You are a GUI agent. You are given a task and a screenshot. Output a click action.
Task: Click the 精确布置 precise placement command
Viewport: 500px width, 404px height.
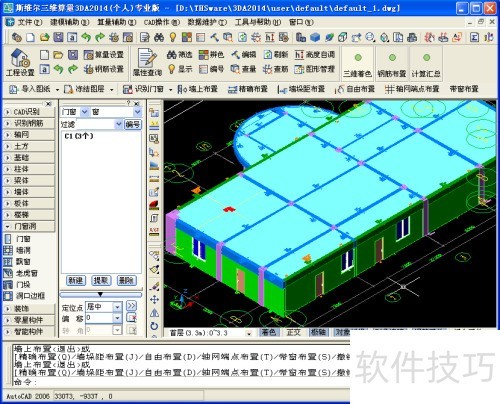tap(248, 89)
